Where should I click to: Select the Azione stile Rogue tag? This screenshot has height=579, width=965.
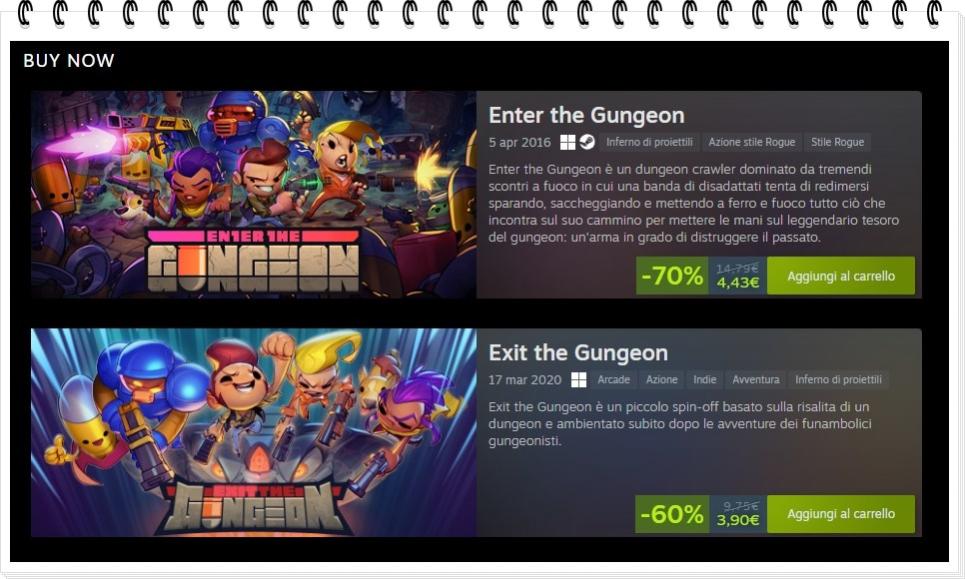click(751, 142)
